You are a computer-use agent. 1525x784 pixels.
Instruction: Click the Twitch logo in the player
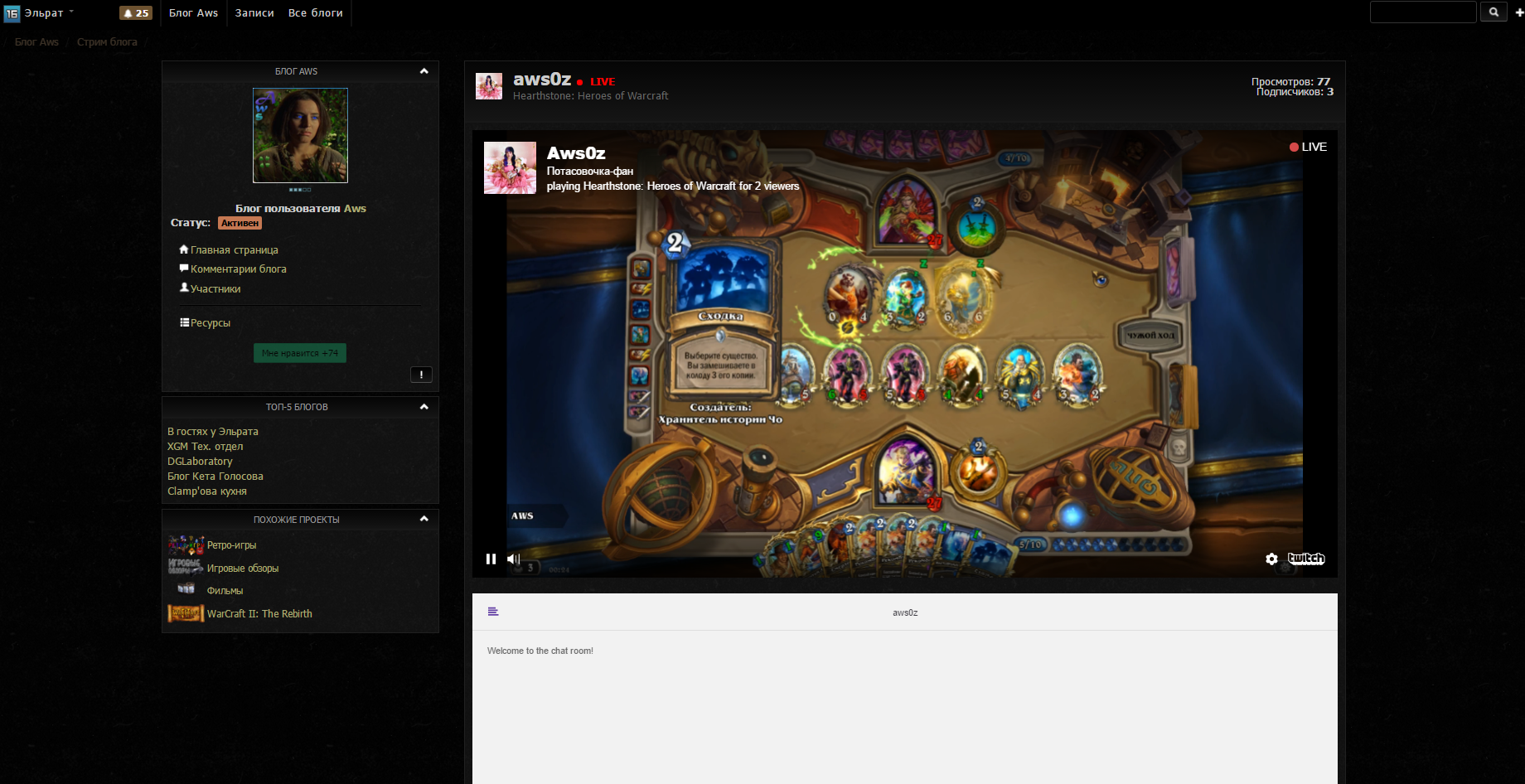coord(1306,559)
